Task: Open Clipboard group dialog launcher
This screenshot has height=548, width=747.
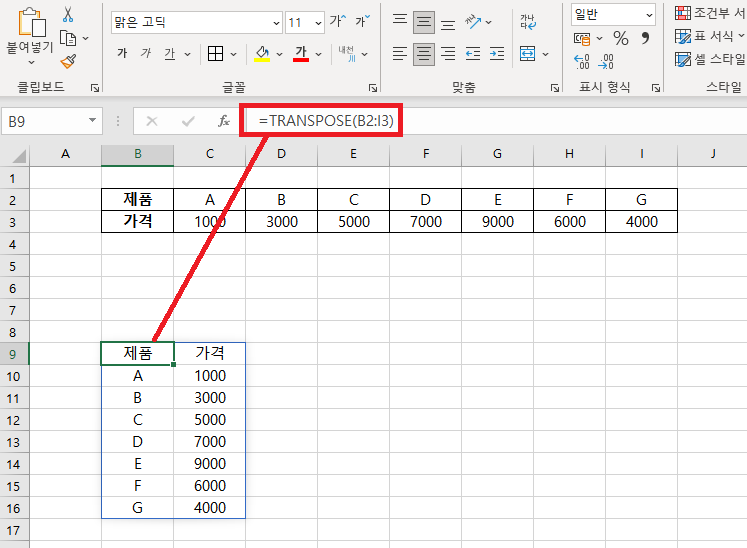Action: coord(95,88)
